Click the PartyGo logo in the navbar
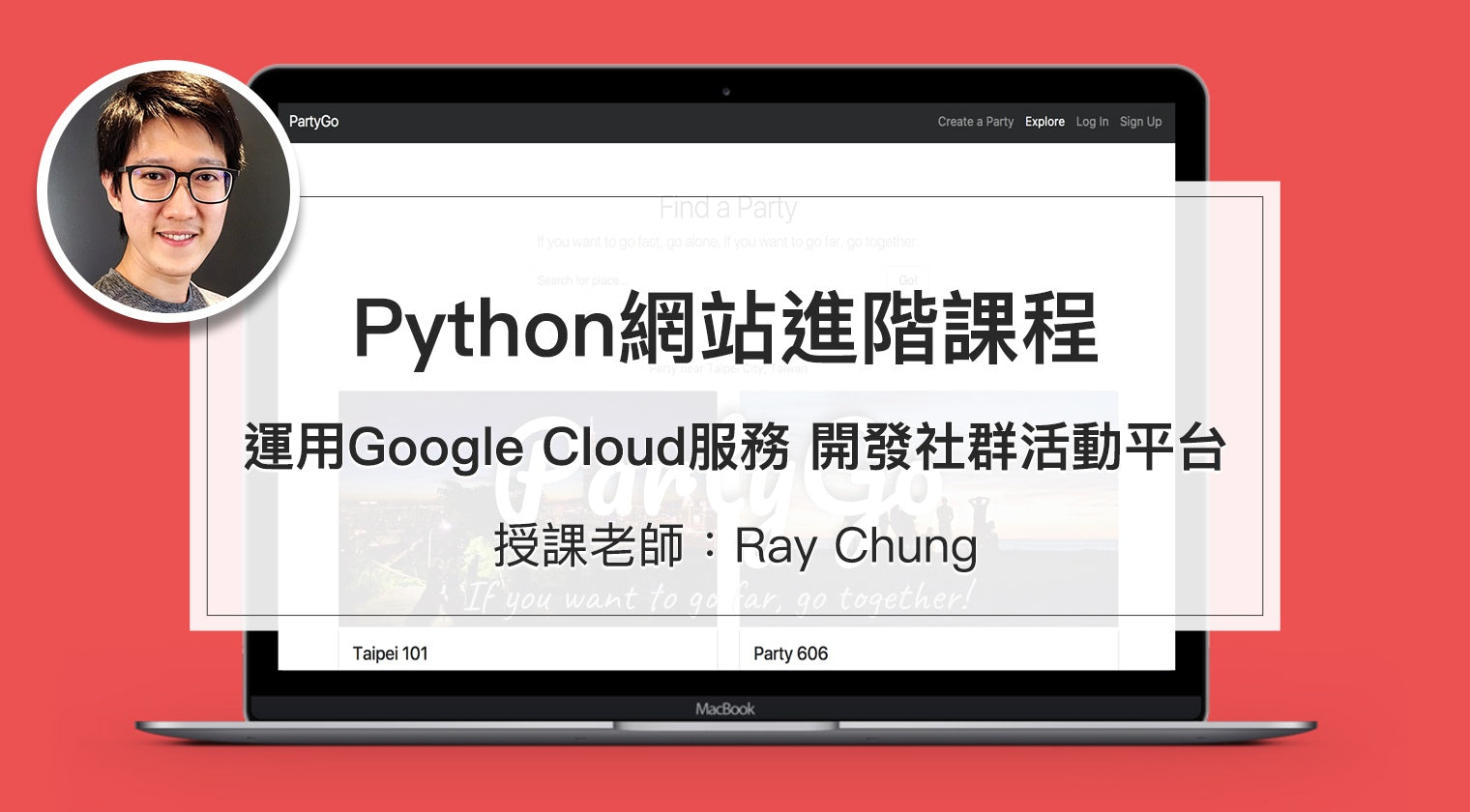The image size is (1470, 812). 316,121
